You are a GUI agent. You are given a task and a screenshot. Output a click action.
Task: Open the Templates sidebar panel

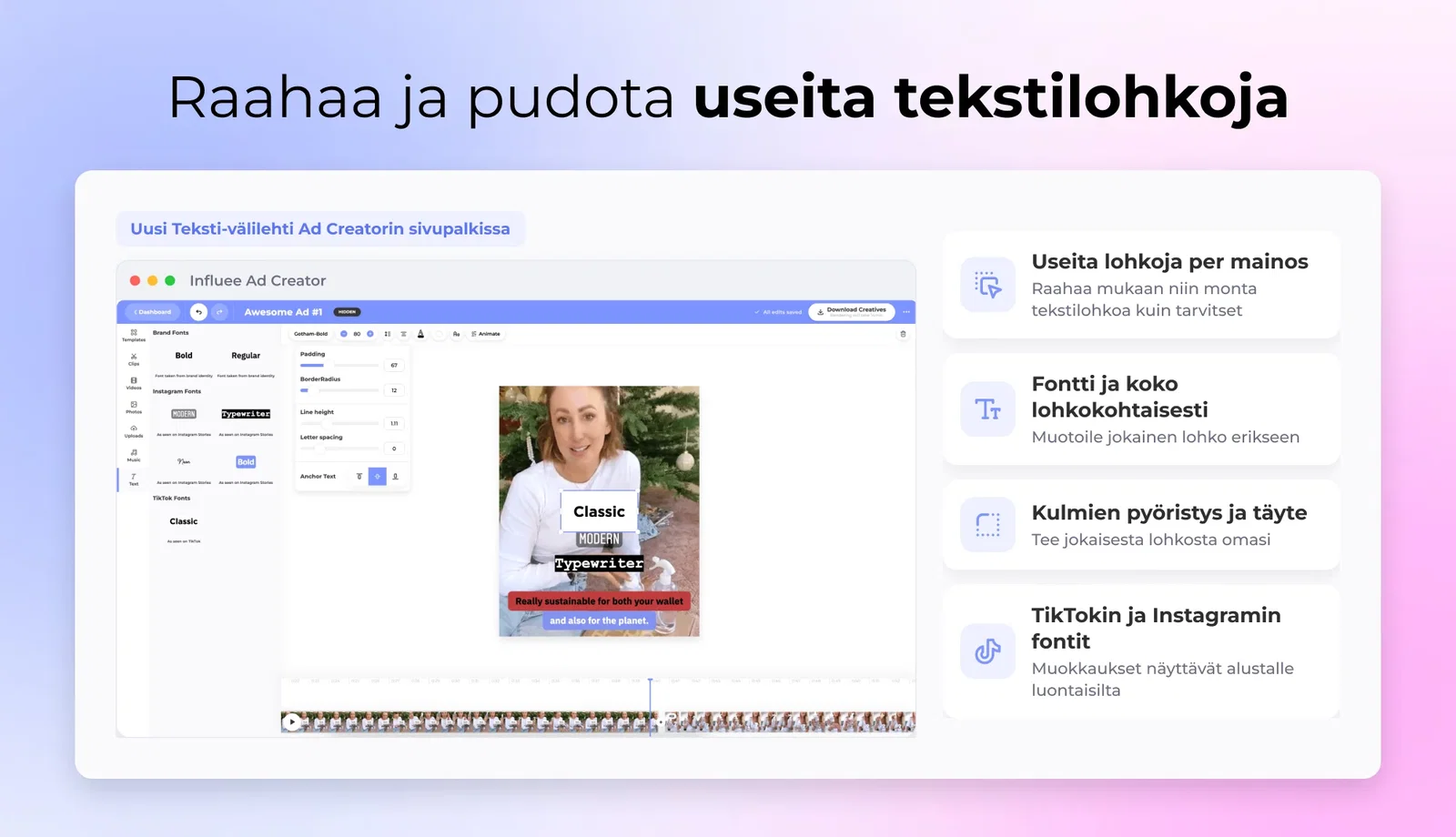(134, 335)
